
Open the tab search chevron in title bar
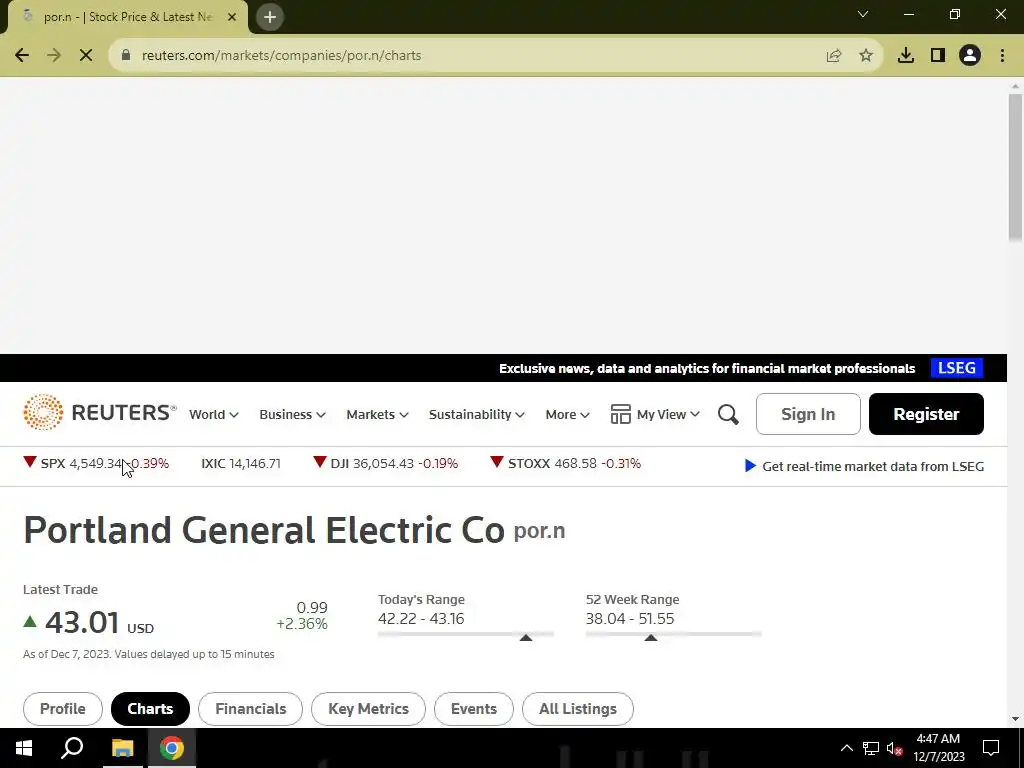(x=863, y=14)
